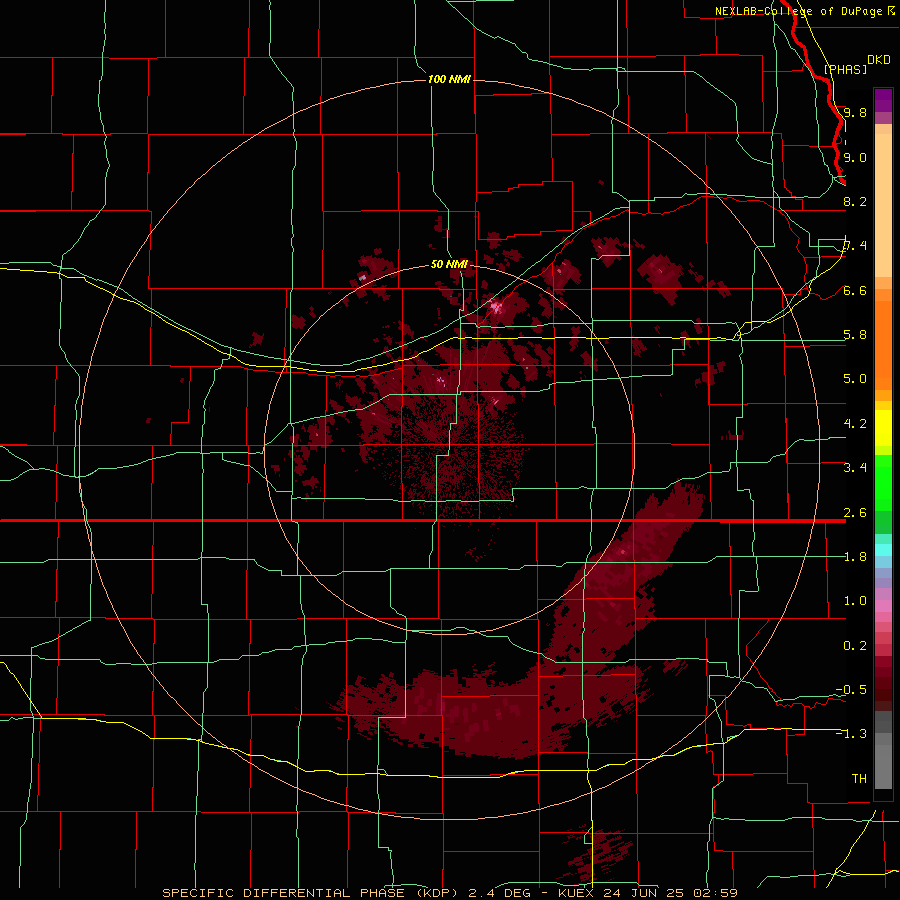Click the 100 NMI range ring label

449,79
